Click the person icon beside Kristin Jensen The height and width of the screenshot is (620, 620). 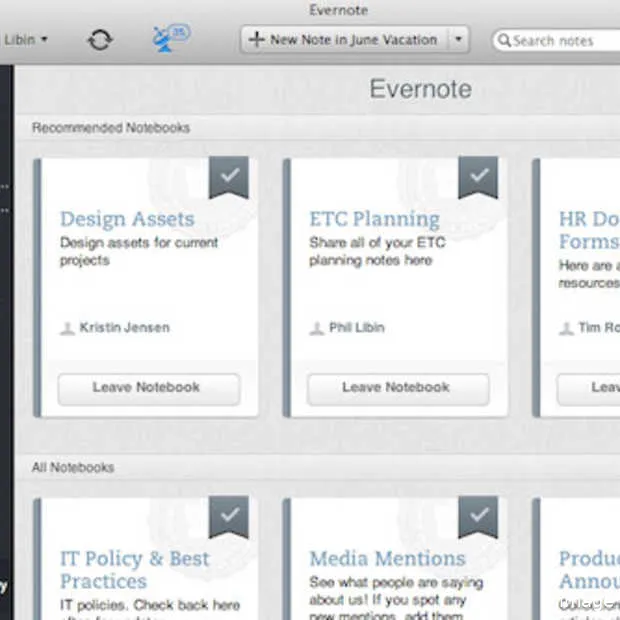click(x=67, y=328)
